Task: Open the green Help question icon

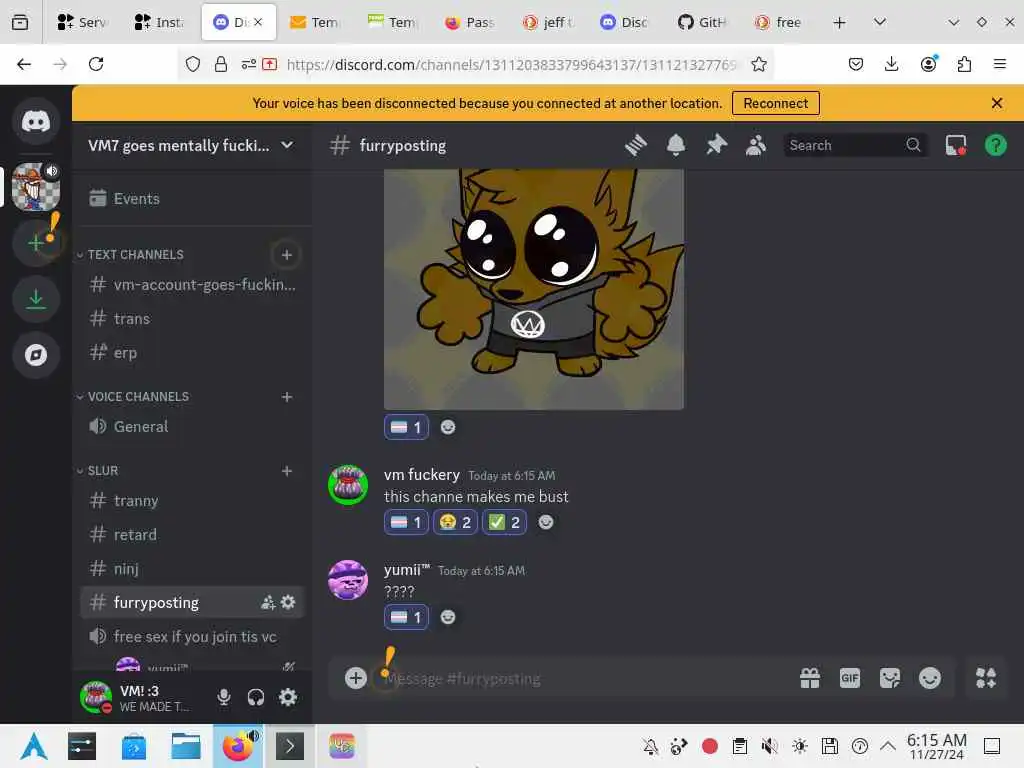Action: [x=996, y=145]
